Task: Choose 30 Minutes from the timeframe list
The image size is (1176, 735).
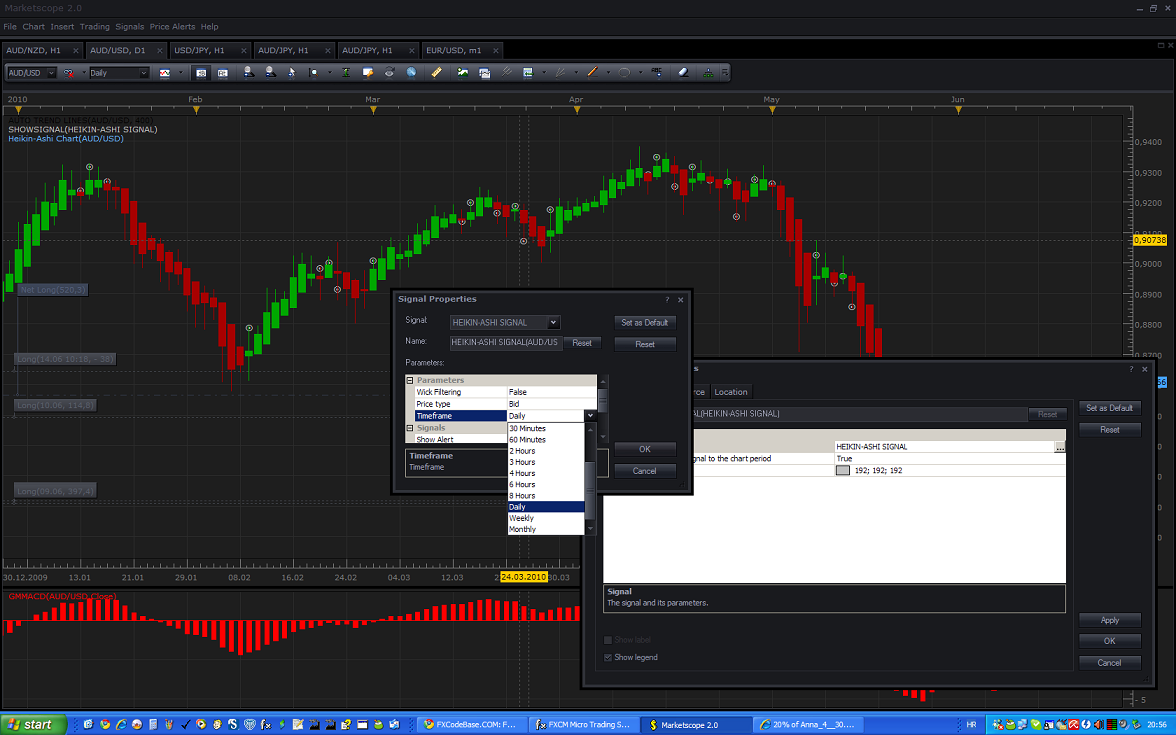Action: coord(546,428)
